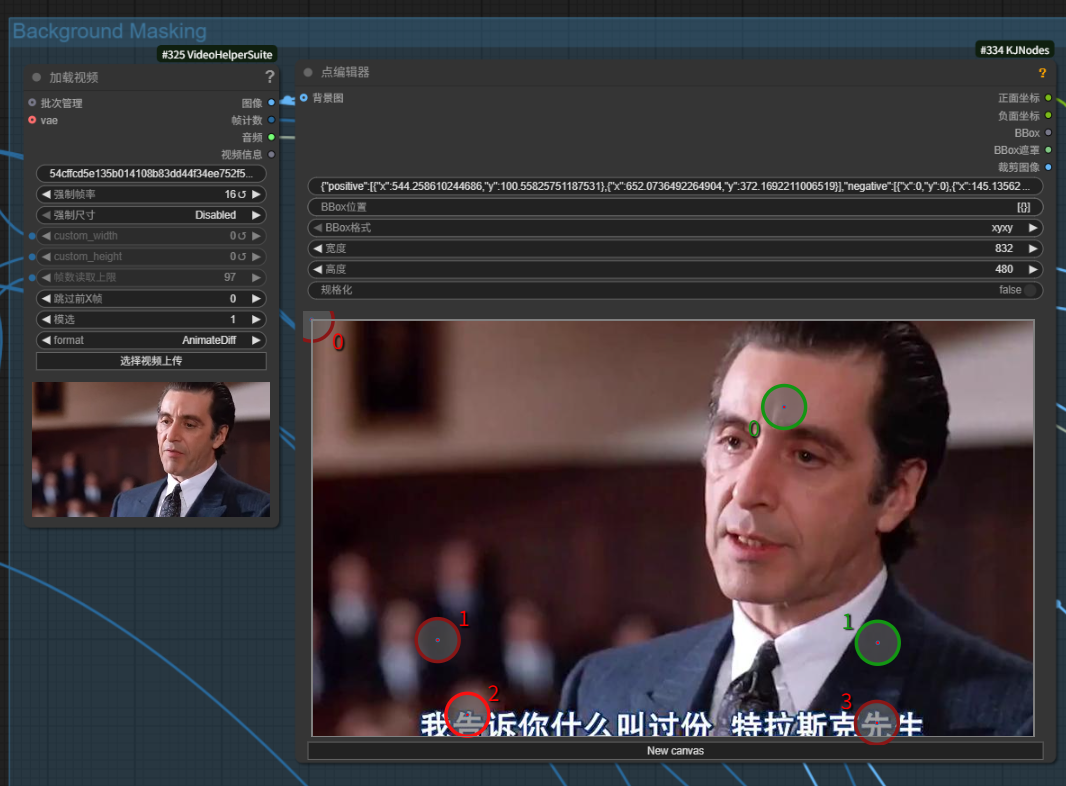Decrease 跳过前X帧 value
1066x786 pixels.
(x=46, y=298)
